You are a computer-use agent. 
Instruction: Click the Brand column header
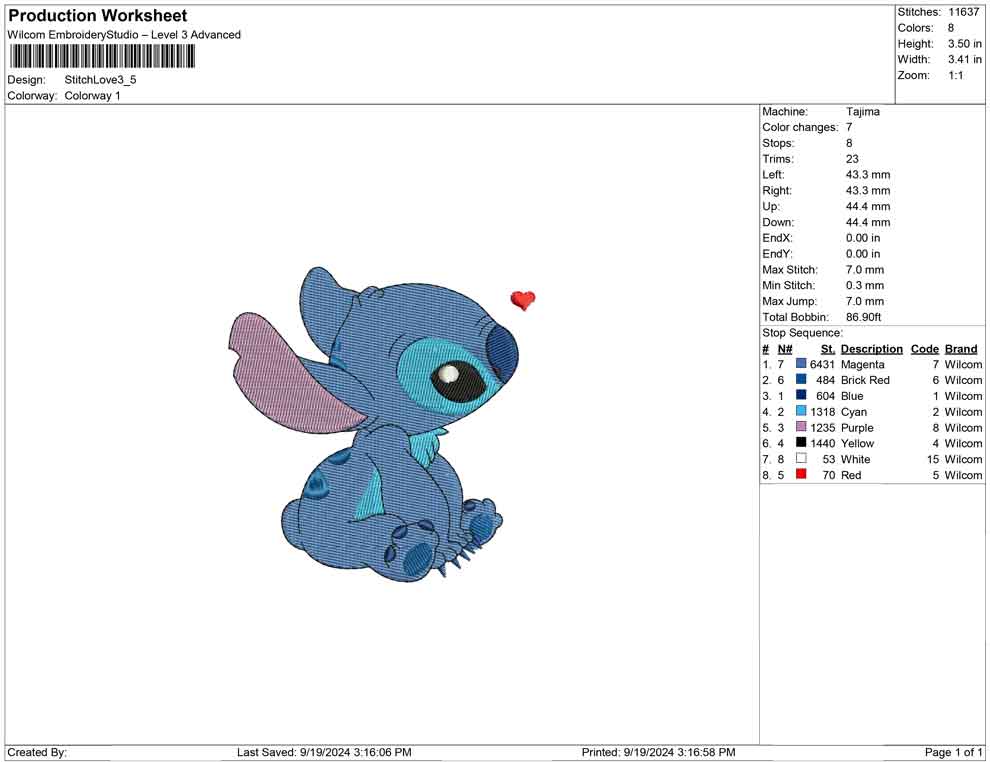tap(961, 349)
